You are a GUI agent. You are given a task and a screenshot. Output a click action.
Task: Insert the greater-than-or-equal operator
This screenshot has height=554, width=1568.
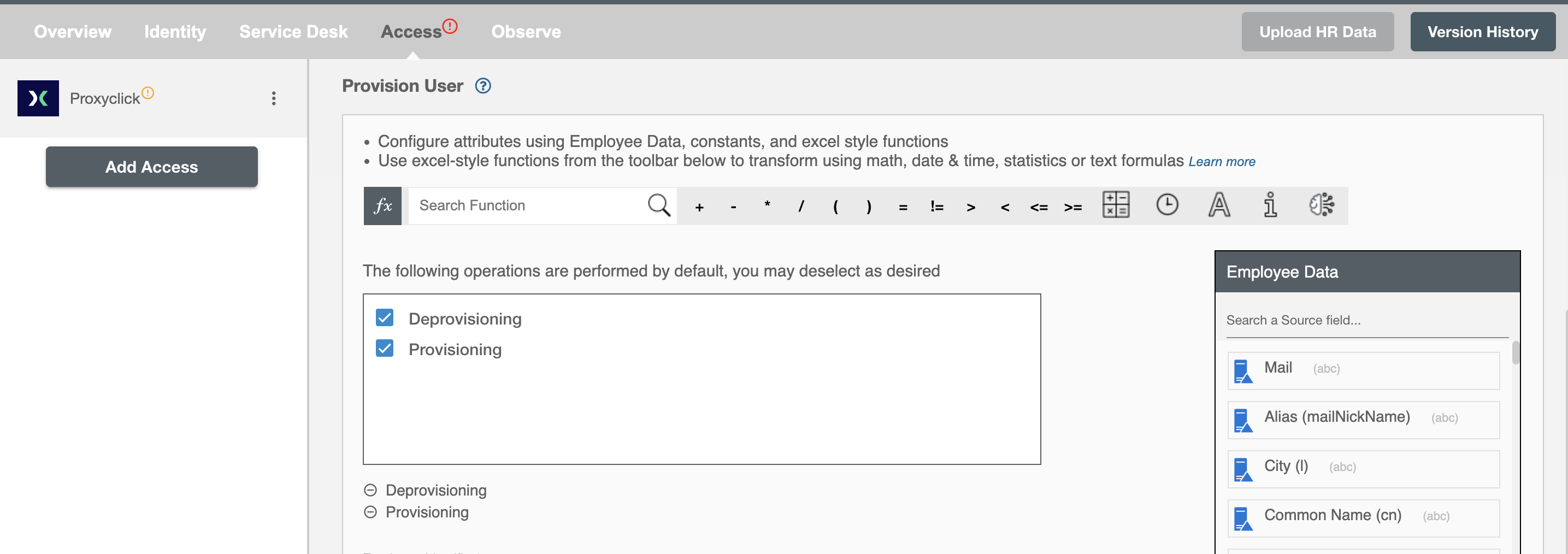(x=1073, y=207)
